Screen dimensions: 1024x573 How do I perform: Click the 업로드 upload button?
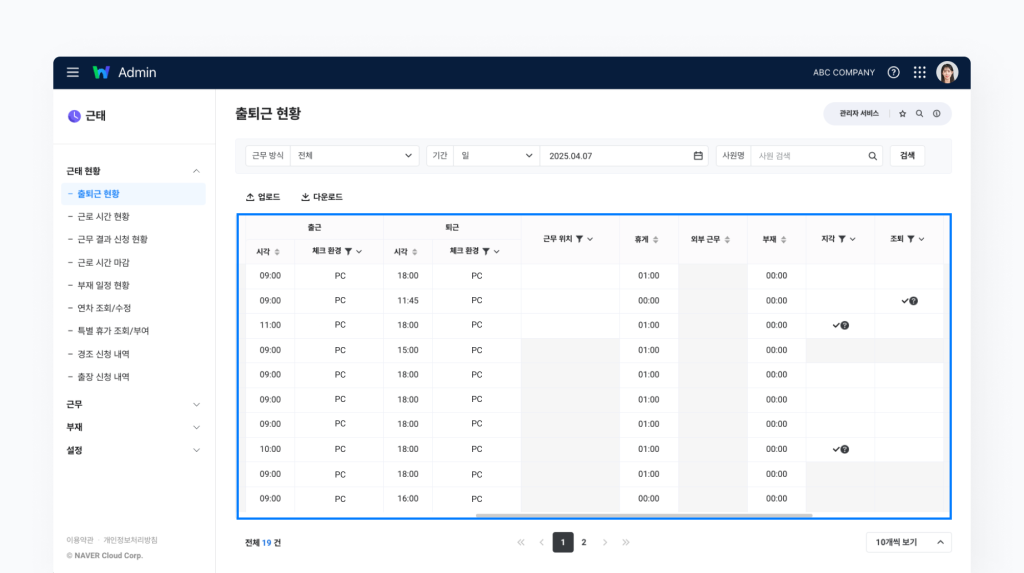[263, 197]
